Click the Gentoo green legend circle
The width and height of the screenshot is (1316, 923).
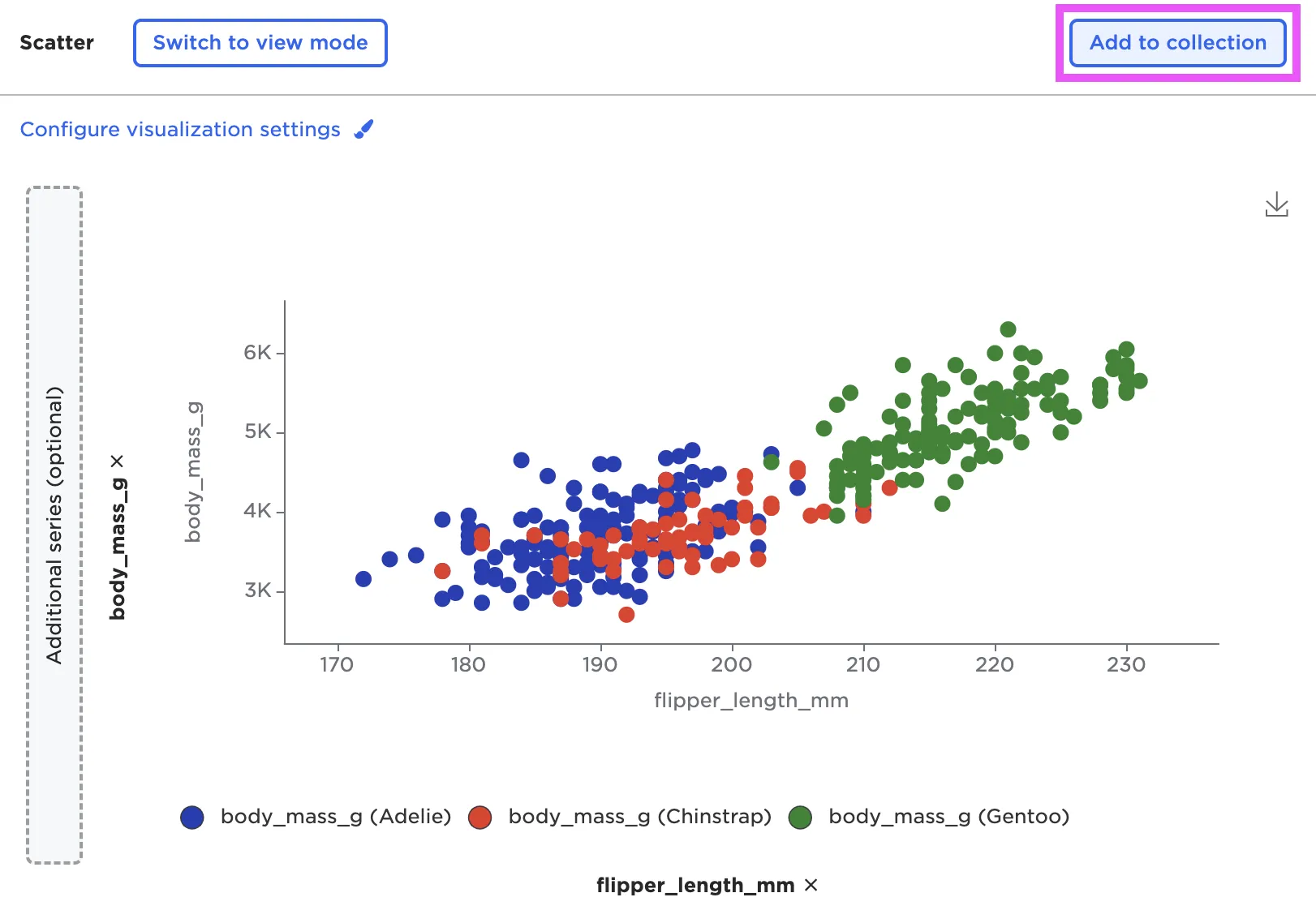coord(801,817)
